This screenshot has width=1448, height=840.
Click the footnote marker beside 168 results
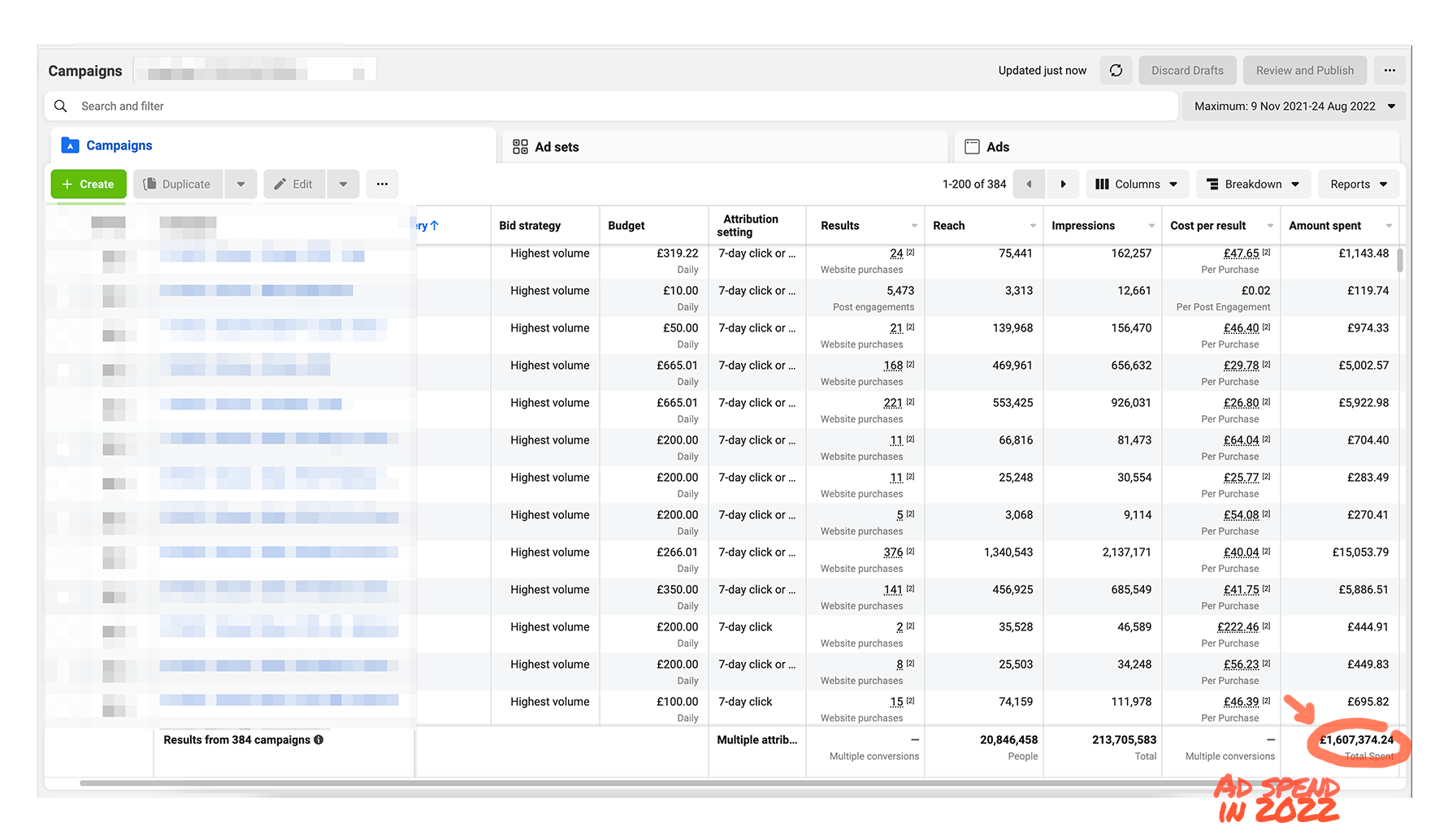(910, 365)
